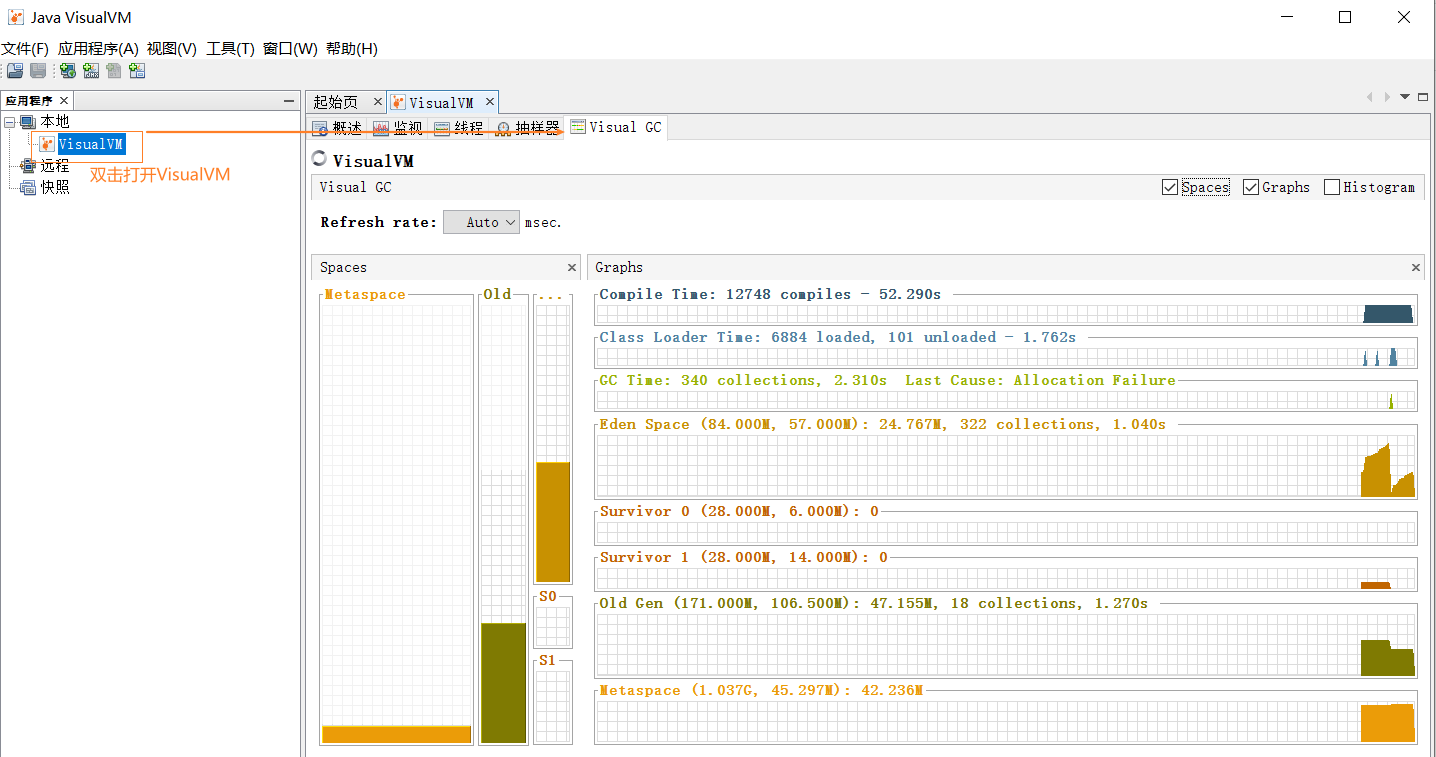Select the Visual GC tab
Viewport: 1436px width, 757px height.
point(616,127)
